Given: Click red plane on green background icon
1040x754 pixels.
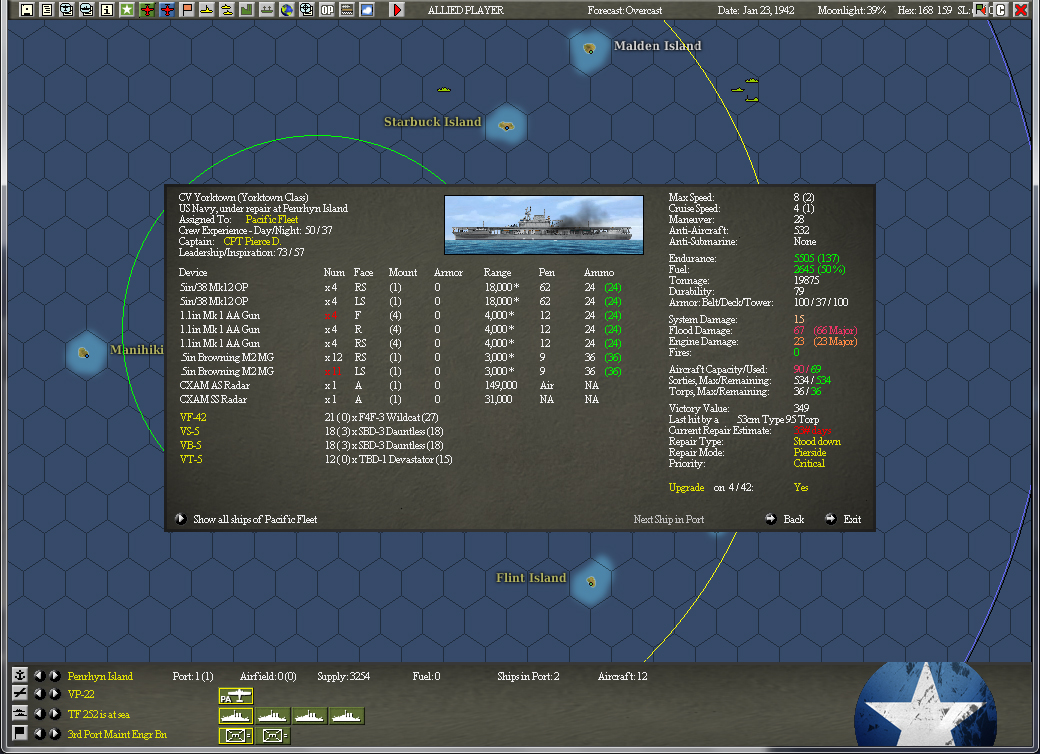Looking at the screenshot, I should 147,10.
